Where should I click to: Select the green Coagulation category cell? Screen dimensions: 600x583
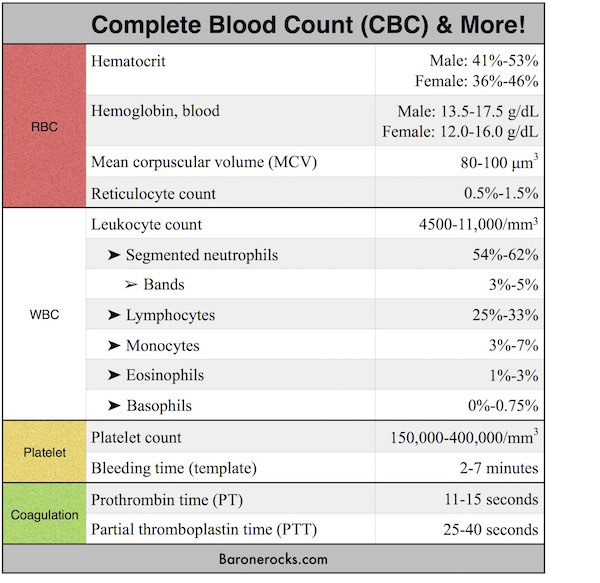coord(44,514)
